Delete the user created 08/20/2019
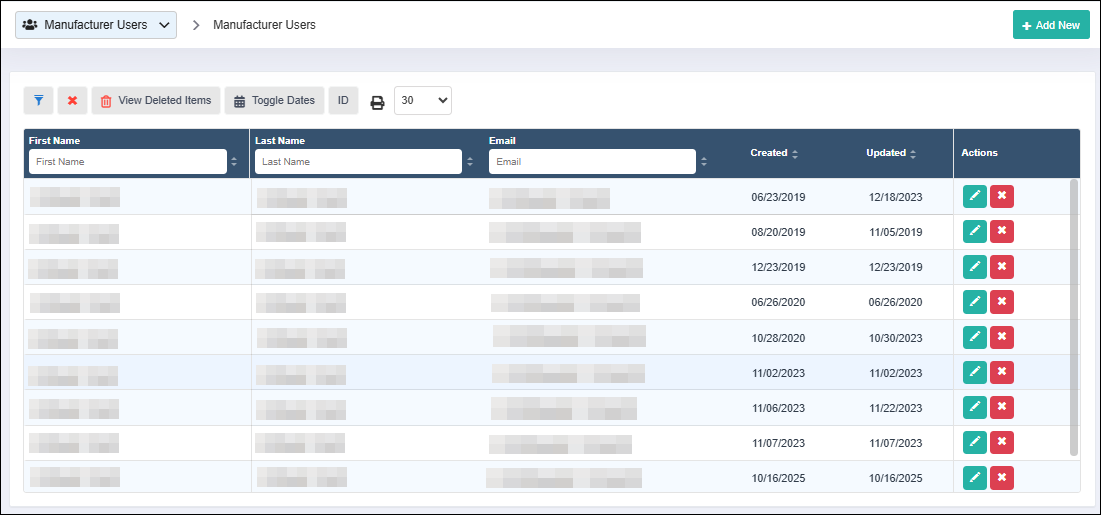The height and width of the screenshot is (515, 1101). point(1002,232)
